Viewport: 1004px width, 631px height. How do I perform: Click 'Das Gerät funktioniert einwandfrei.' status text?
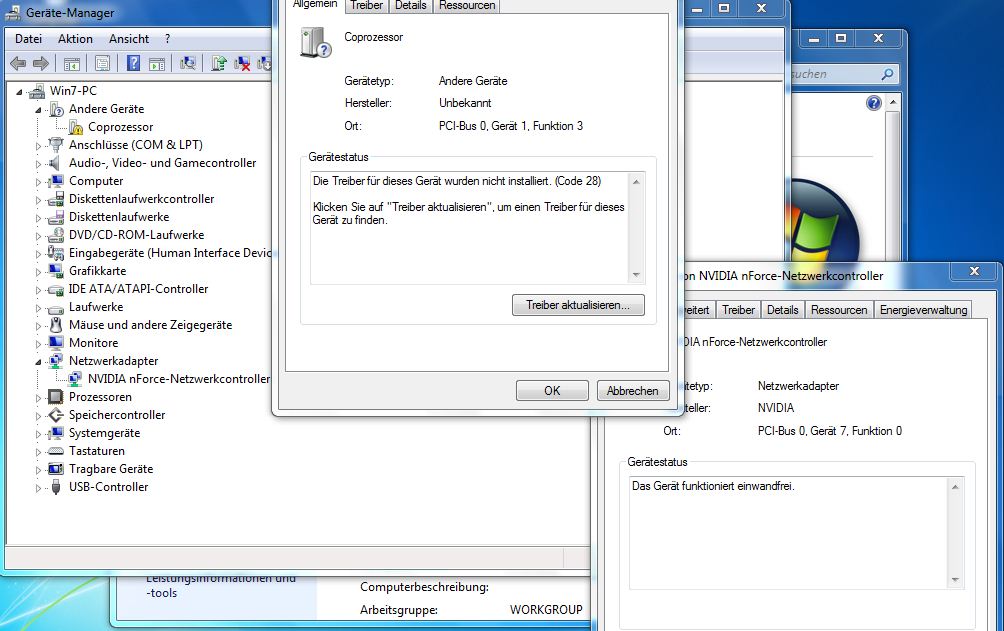click(x=713, y=486)
